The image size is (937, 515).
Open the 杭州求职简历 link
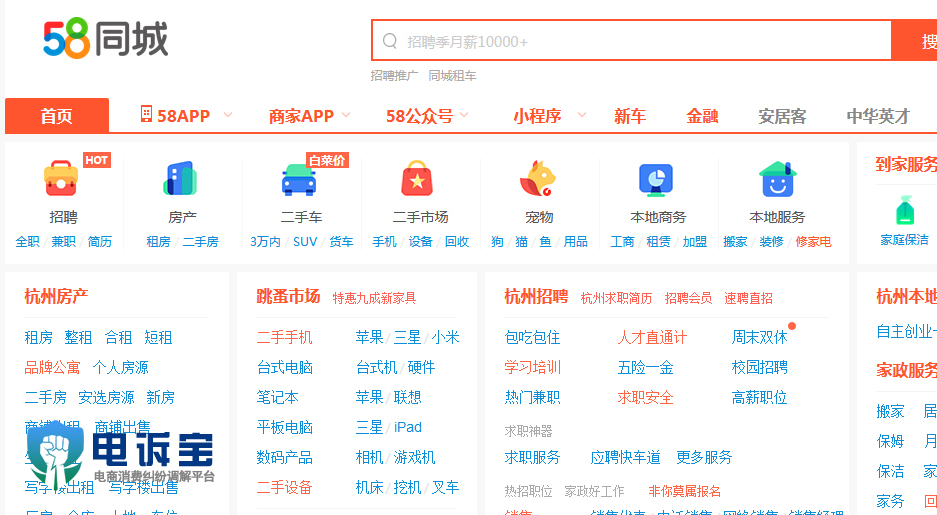click(616, 298)
